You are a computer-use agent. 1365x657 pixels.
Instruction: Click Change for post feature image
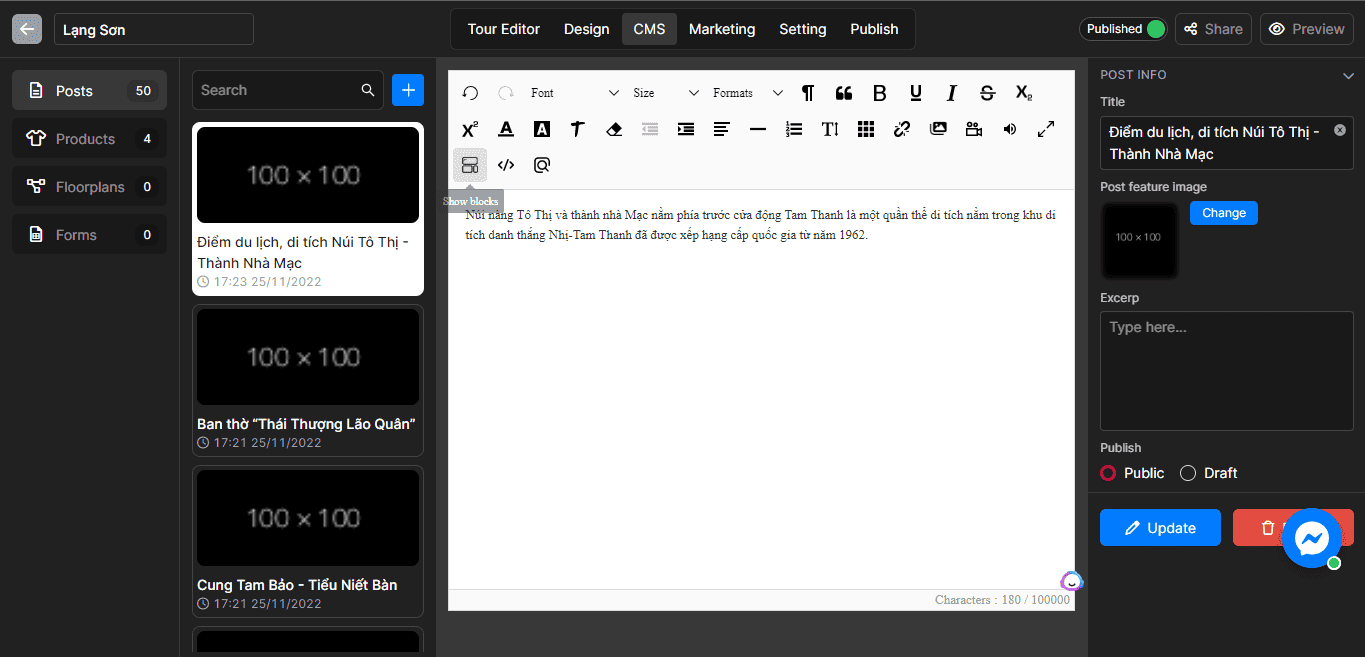pyautogui.click(x=1223, y=213)
